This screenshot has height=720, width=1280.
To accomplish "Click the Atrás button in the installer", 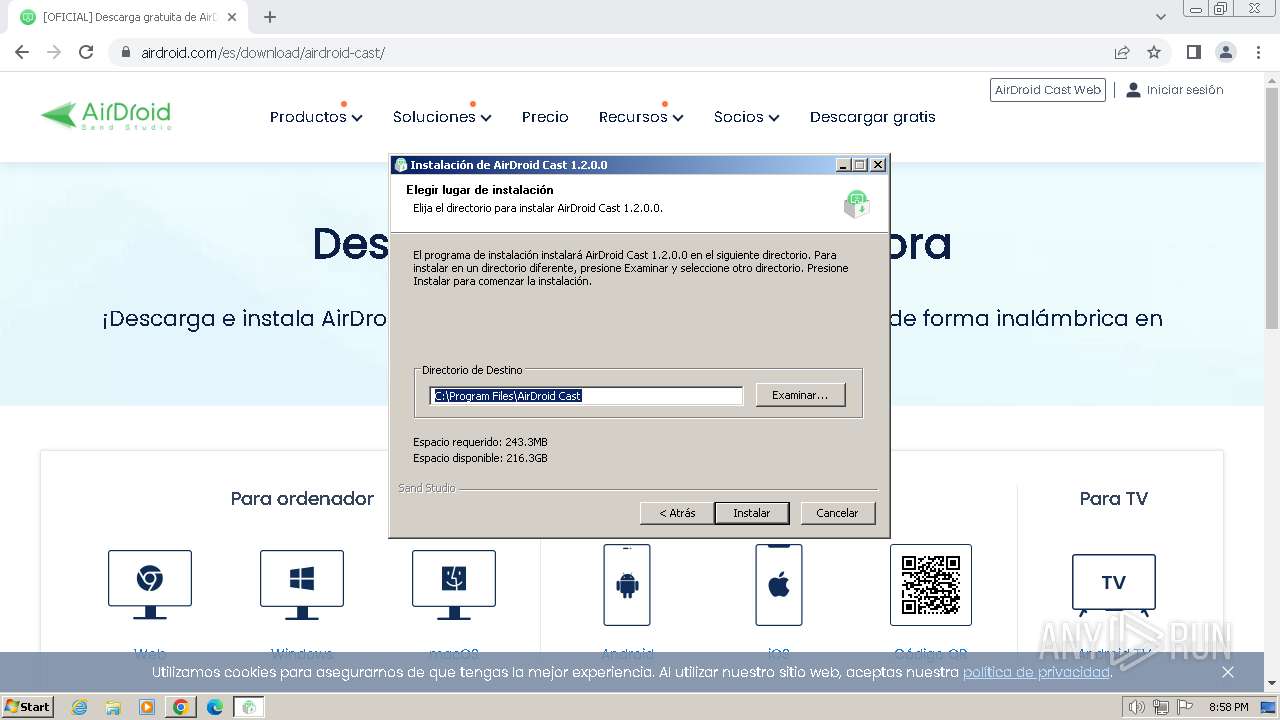I will (x=677, y=513).
